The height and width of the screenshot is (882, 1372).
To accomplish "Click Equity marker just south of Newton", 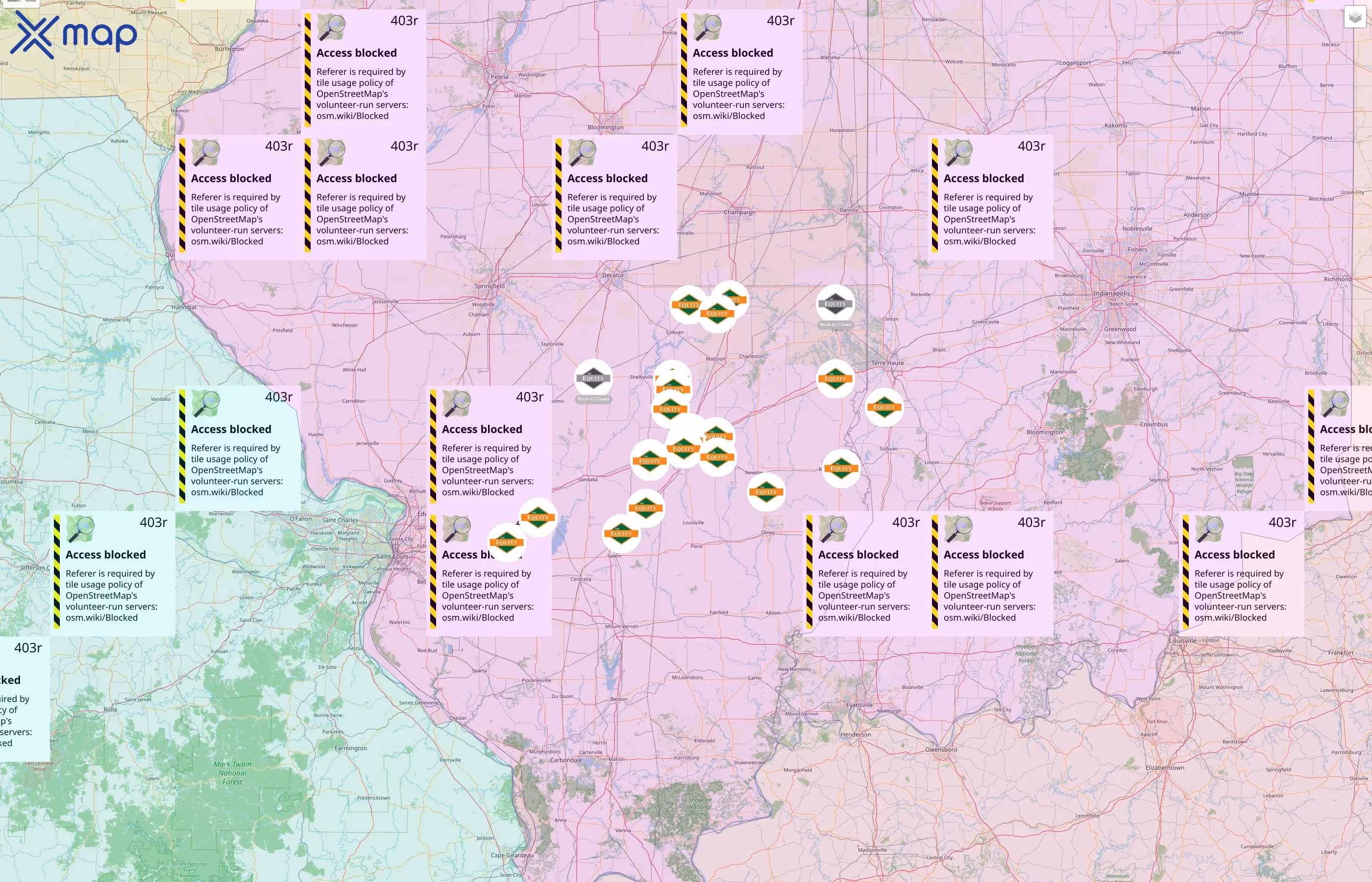I will point(765,491).
